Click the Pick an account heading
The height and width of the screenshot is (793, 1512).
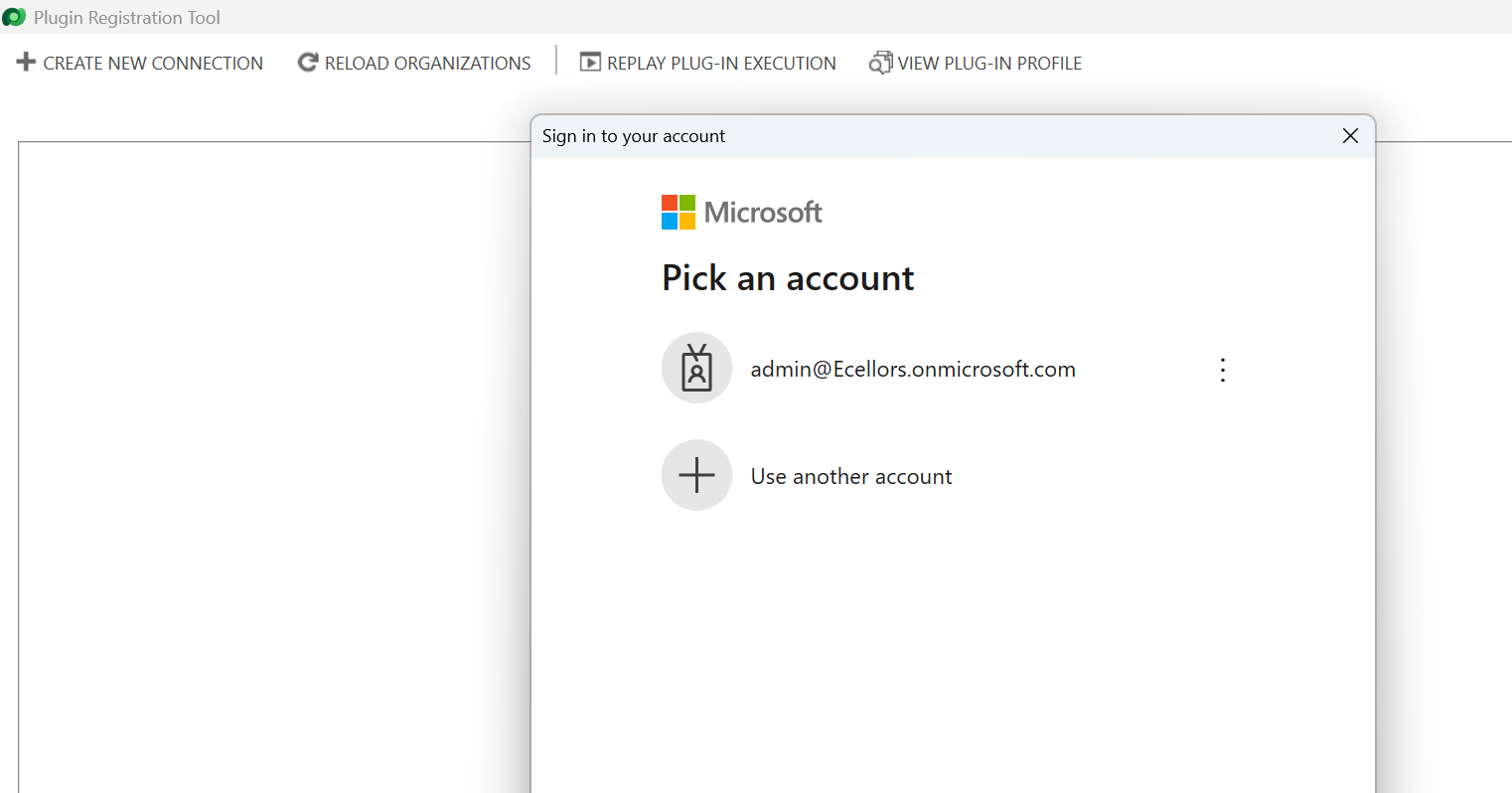(x=788, y=279)
